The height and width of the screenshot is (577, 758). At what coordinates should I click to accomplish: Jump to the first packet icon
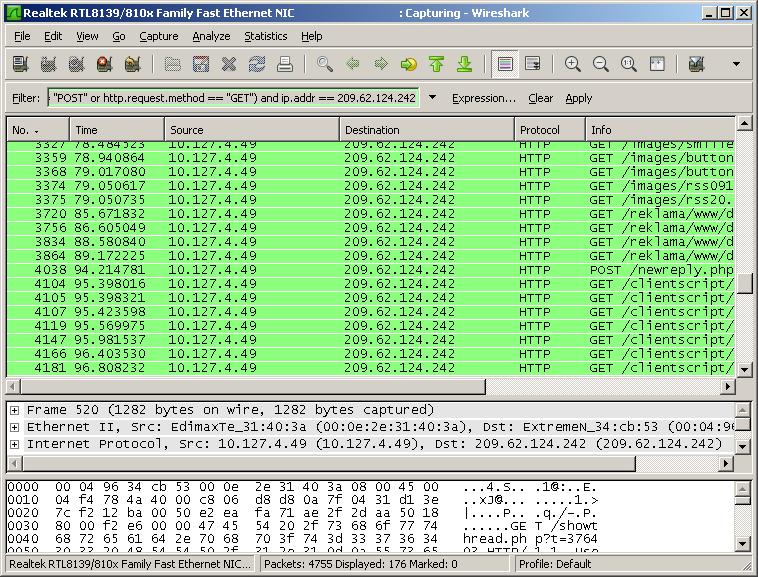pos(437,64)
